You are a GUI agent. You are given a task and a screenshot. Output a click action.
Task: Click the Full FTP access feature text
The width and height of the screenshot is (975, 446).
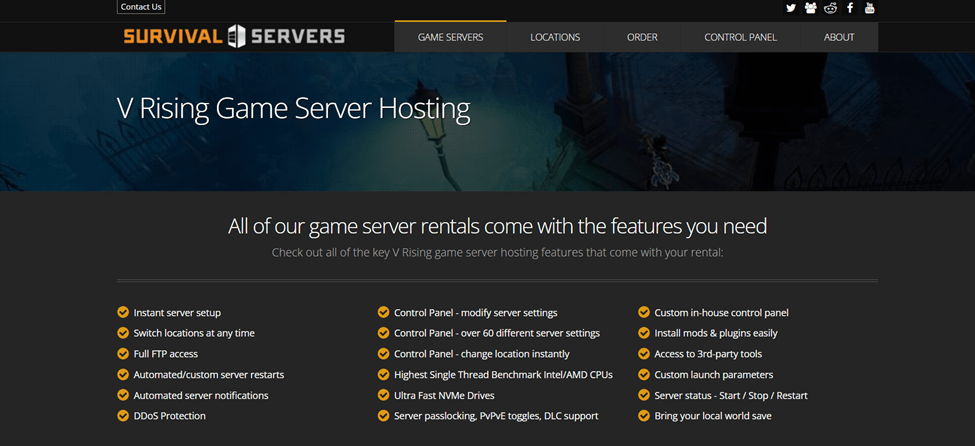(x=166, y=354)
